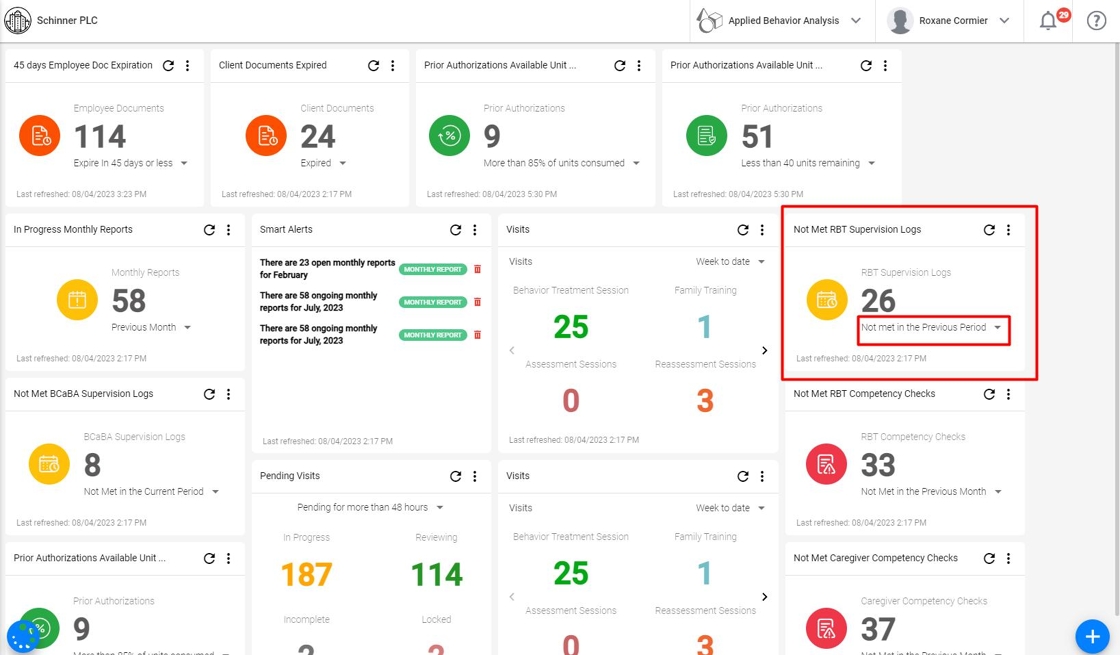Click the blue plus add widget button
This screenshot has height=655, width=1120.
pos(1092,636)
